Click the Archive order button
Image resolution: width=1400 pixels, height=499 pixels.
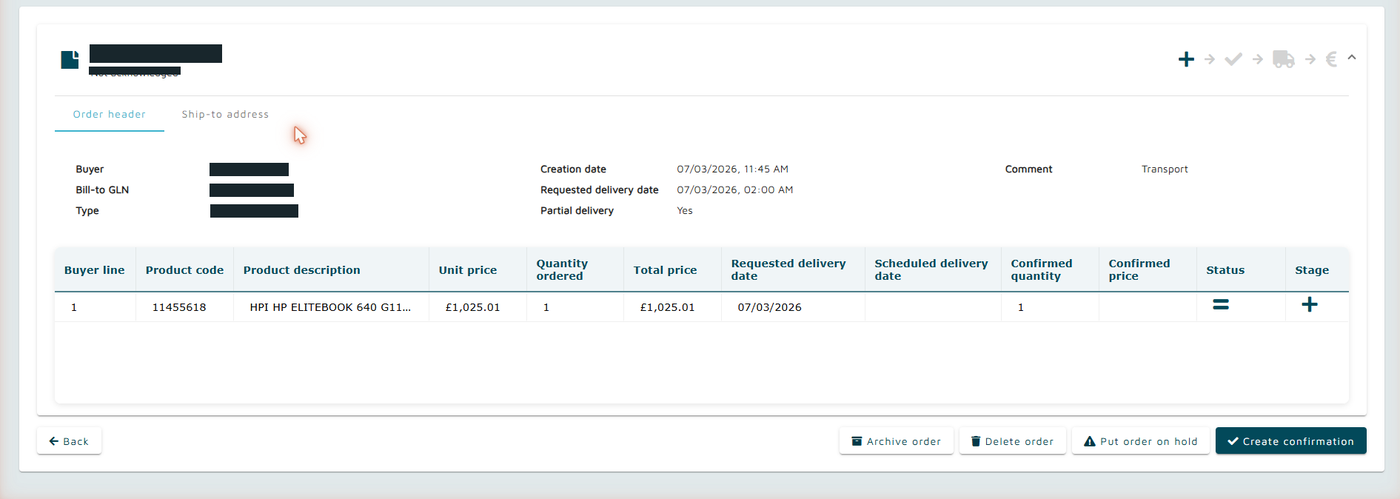click(896, 441)
